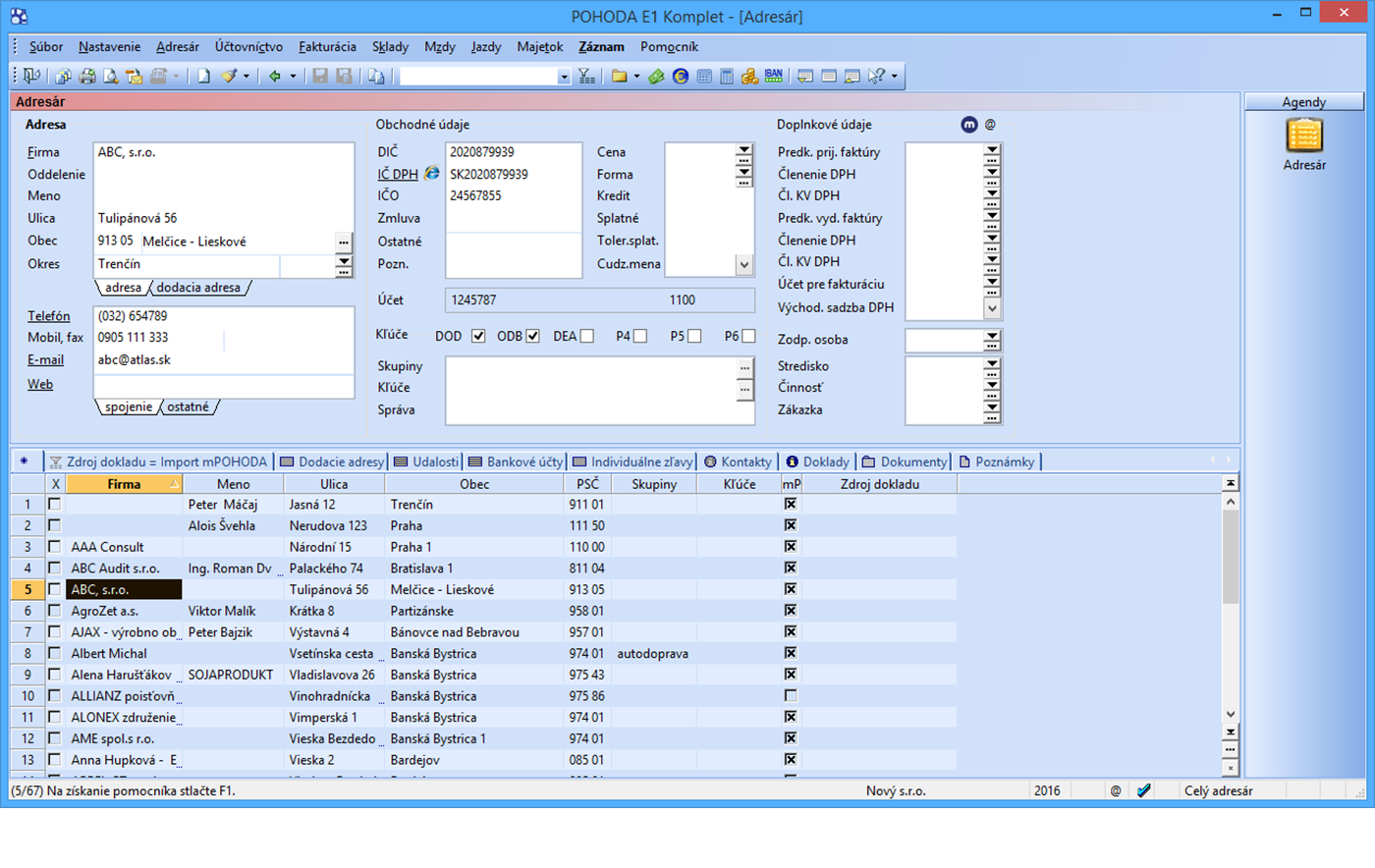Viewport: 1375px width, 868px height.
Task: Enable the P4 key checkbox
Action: click(x=640, y=336)
